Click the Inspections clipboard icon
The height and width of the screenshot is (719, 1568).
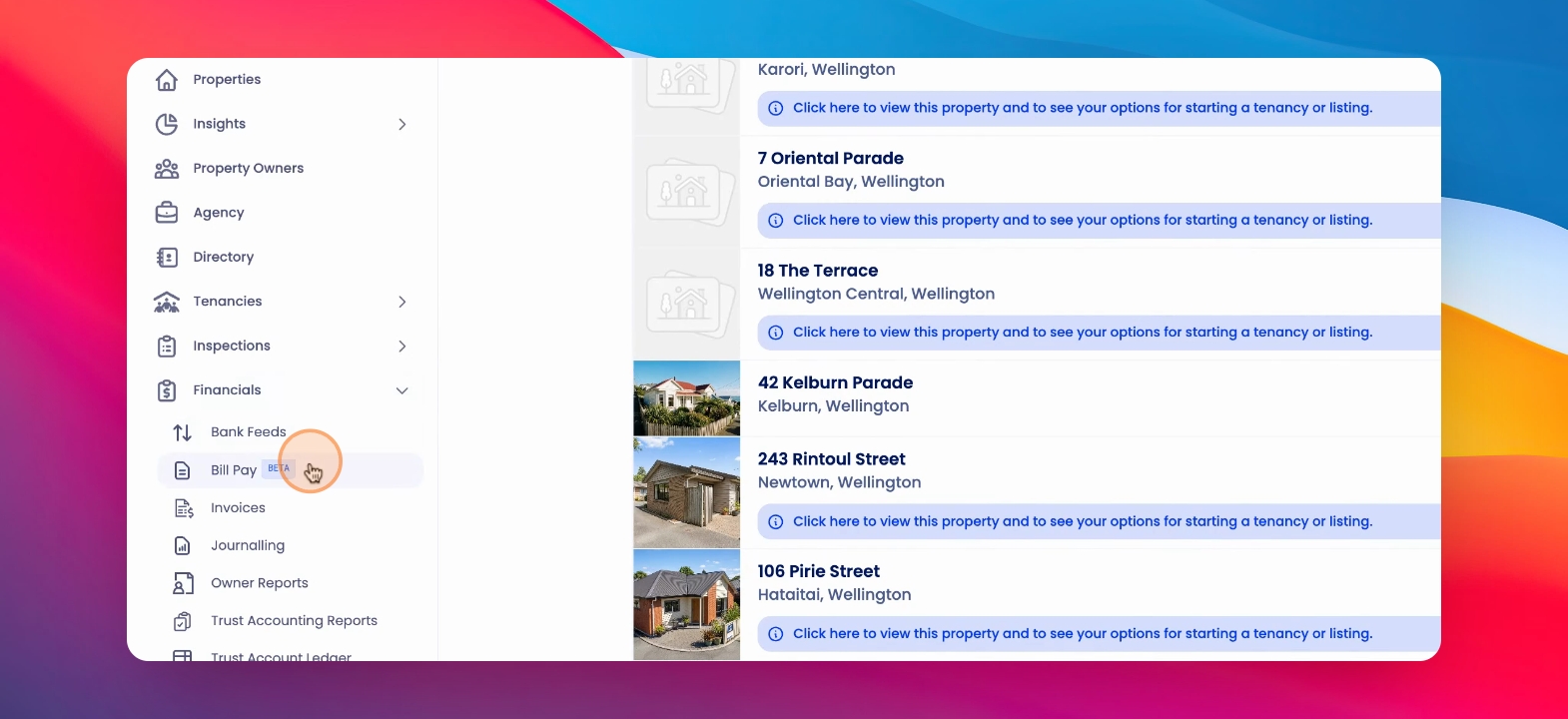[x=167, y=347]
